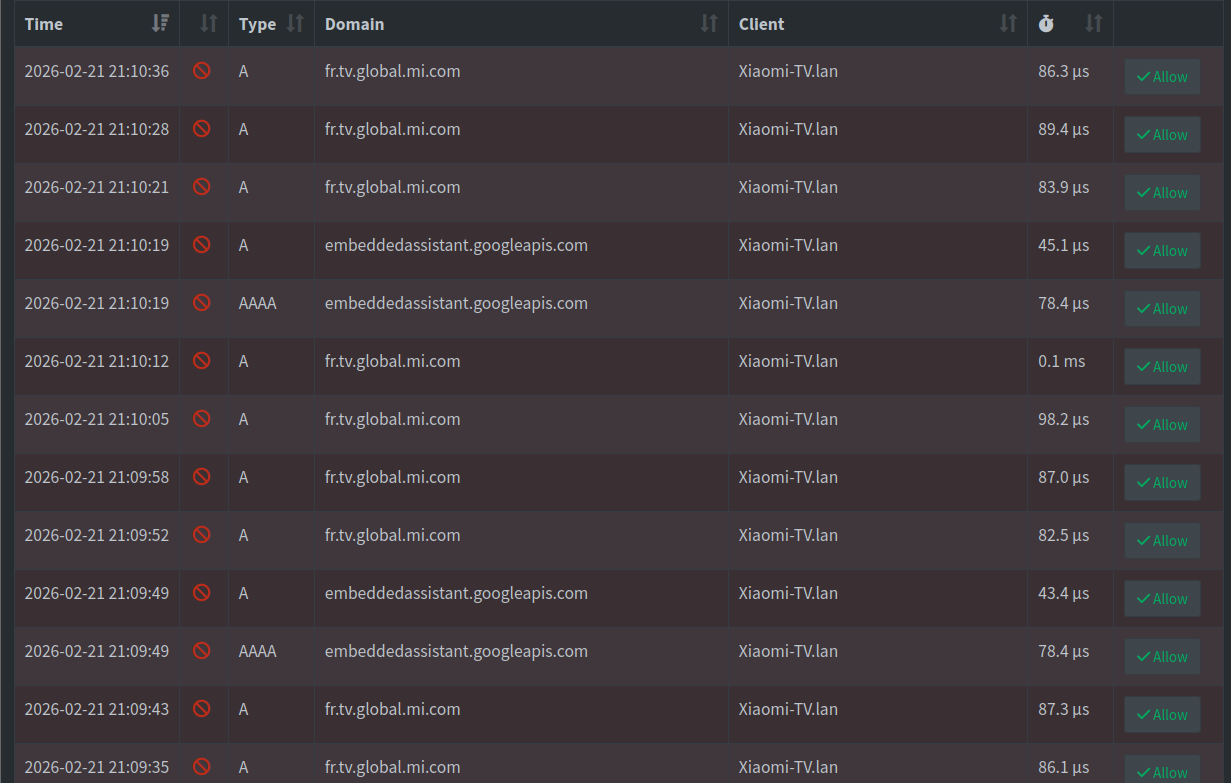This screenshot has height=783, width=1231.
Task: Sort the Domain column using its arrows
Action: point(708,24)
